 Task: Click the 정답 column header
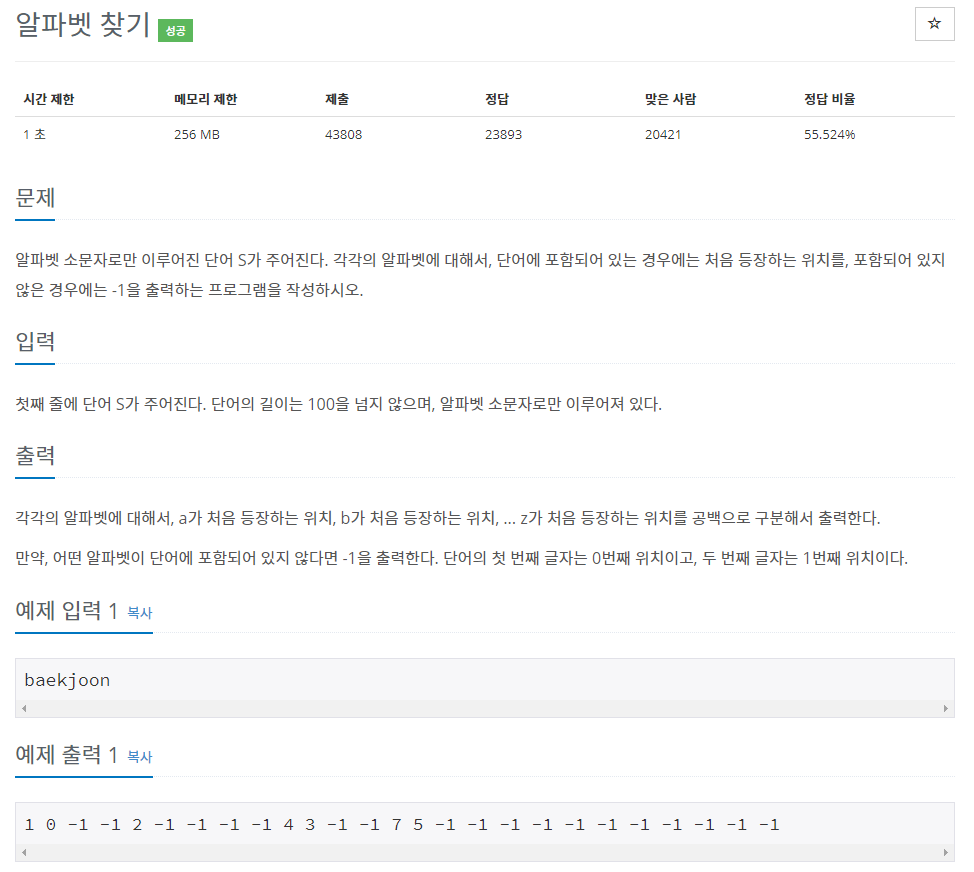tap(497, 99)
